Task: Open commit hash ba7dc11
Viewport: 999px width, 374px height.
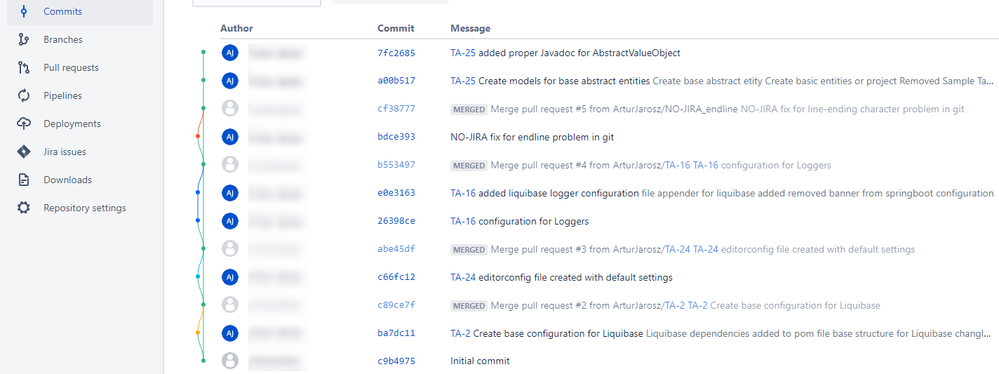Action: point(396,333)
